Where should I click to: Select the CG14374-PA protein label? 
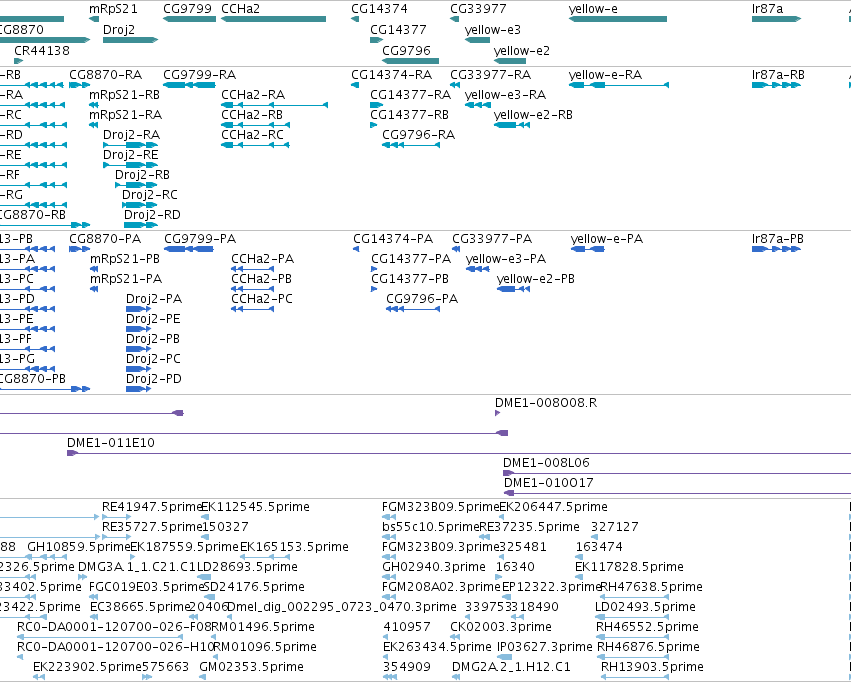(393, 239)
